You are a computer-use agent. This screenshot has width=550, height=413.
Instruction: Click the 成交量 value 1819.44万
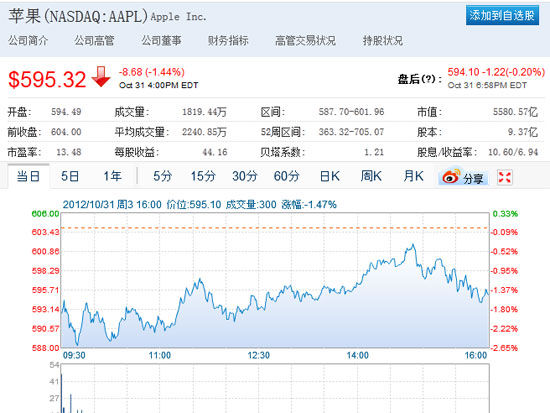[204, 112]
